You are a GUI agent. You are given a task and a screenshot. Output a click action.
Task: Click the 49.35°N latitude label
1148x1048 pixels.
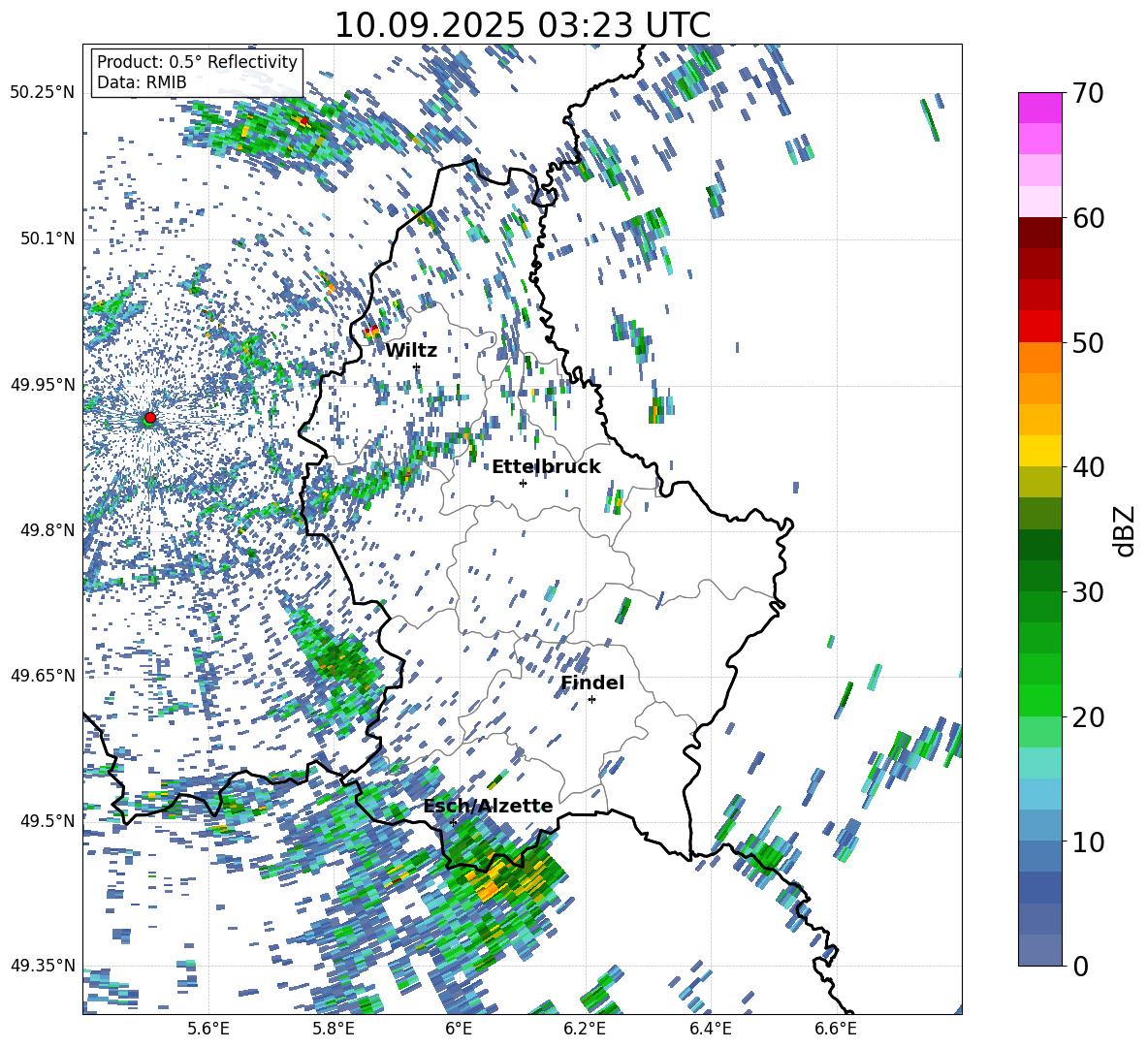43,966
